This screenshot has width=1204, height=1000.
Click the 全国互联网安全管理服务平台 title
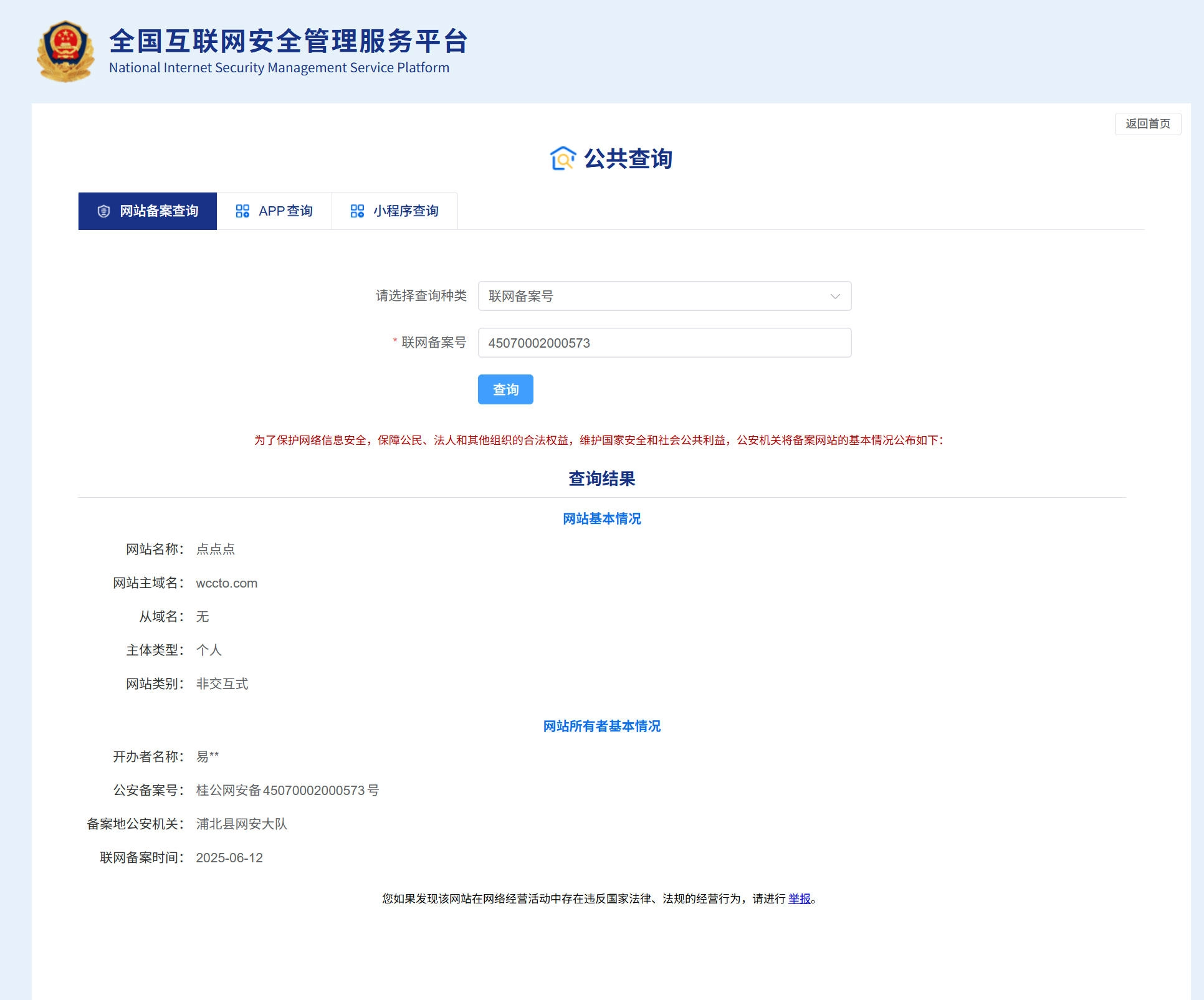(x=289, y=41)
